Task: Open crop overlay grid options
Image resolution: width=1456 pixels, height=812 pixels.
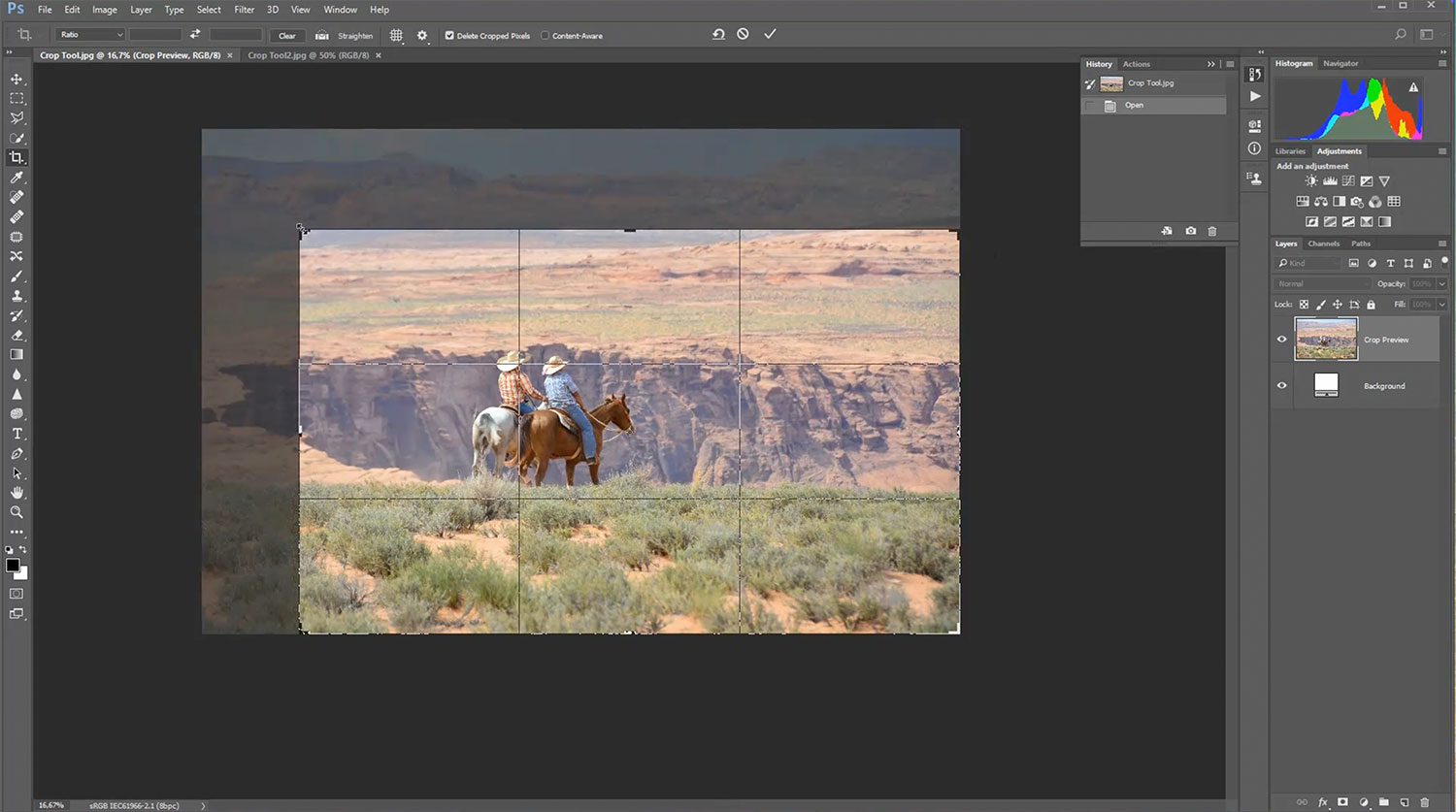Action: (x=396, y=35)
